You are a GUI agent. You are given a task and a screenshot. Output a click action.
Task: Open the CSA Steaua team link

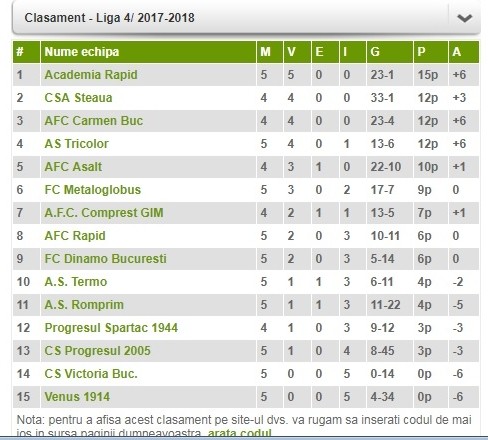click(78, 98)
